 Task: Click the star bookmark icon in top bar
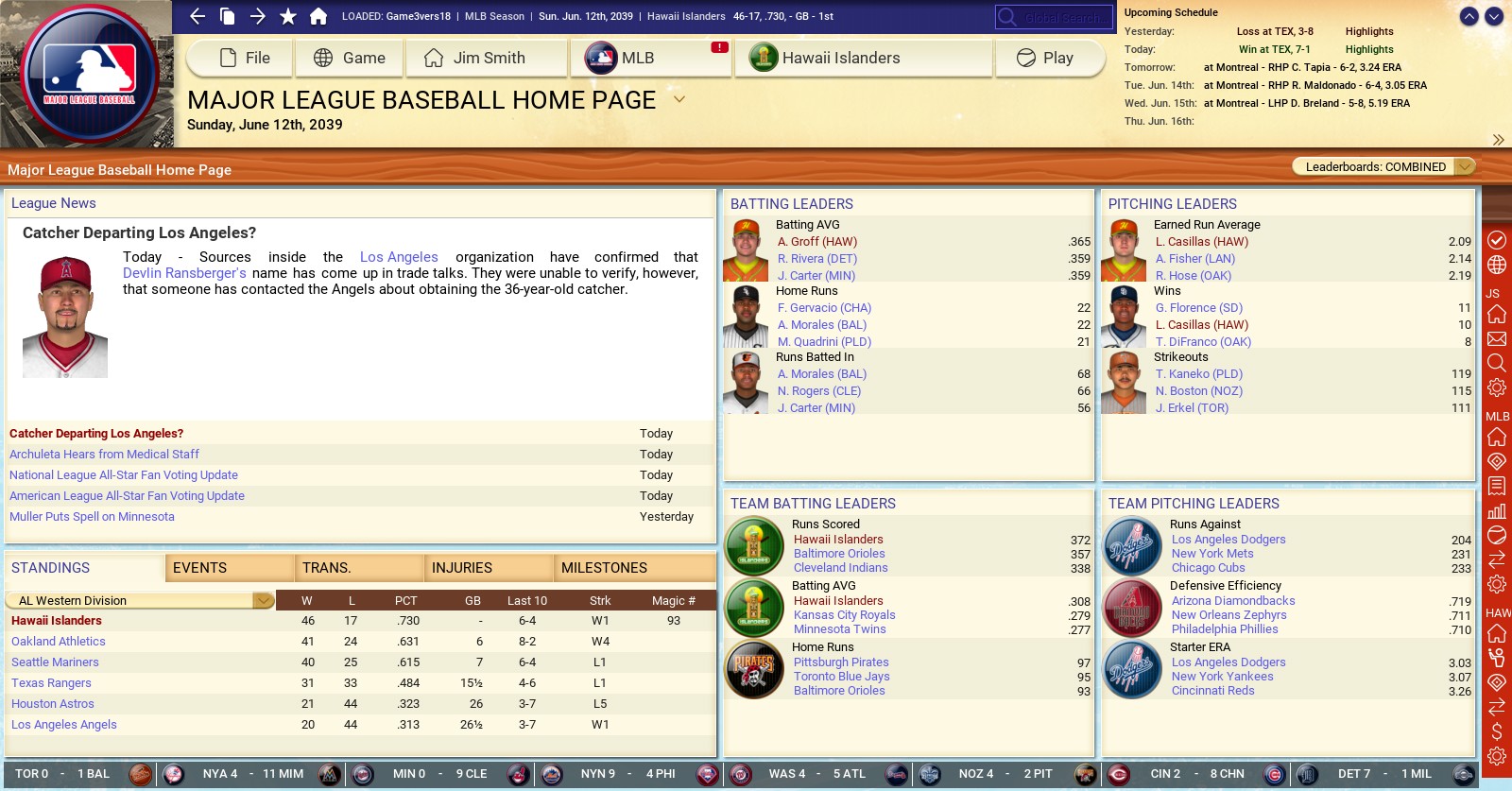tap(288, 16)
